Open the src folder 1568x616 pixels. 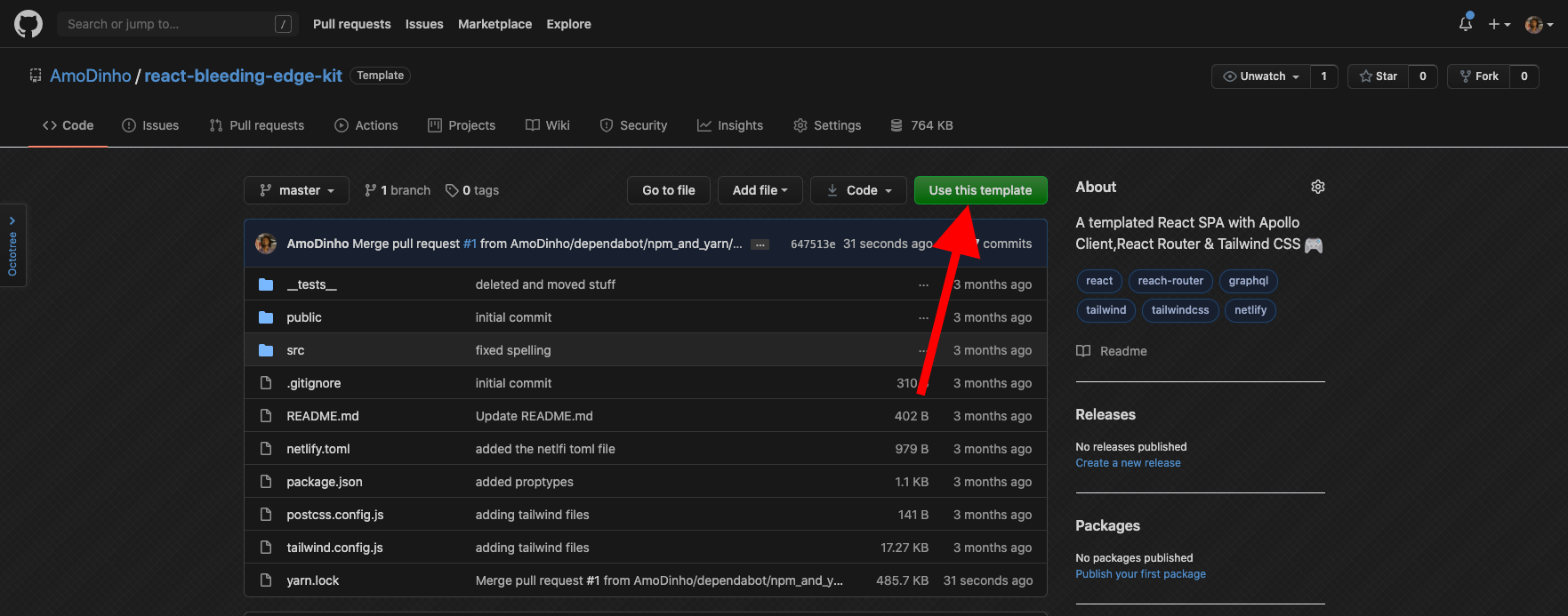click(x=295, y=350)
